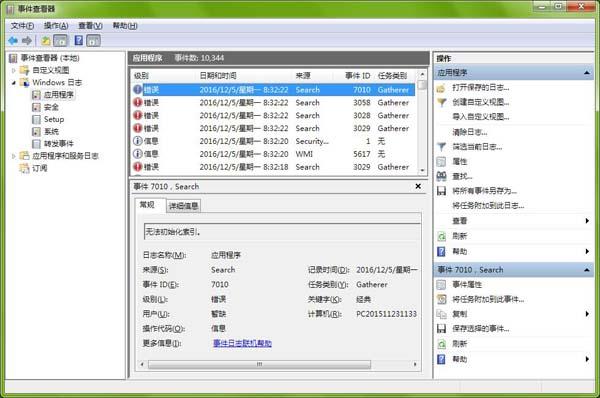Collapse the Windows 日志 tree node
600x398 pixels.
click(14, 83)
